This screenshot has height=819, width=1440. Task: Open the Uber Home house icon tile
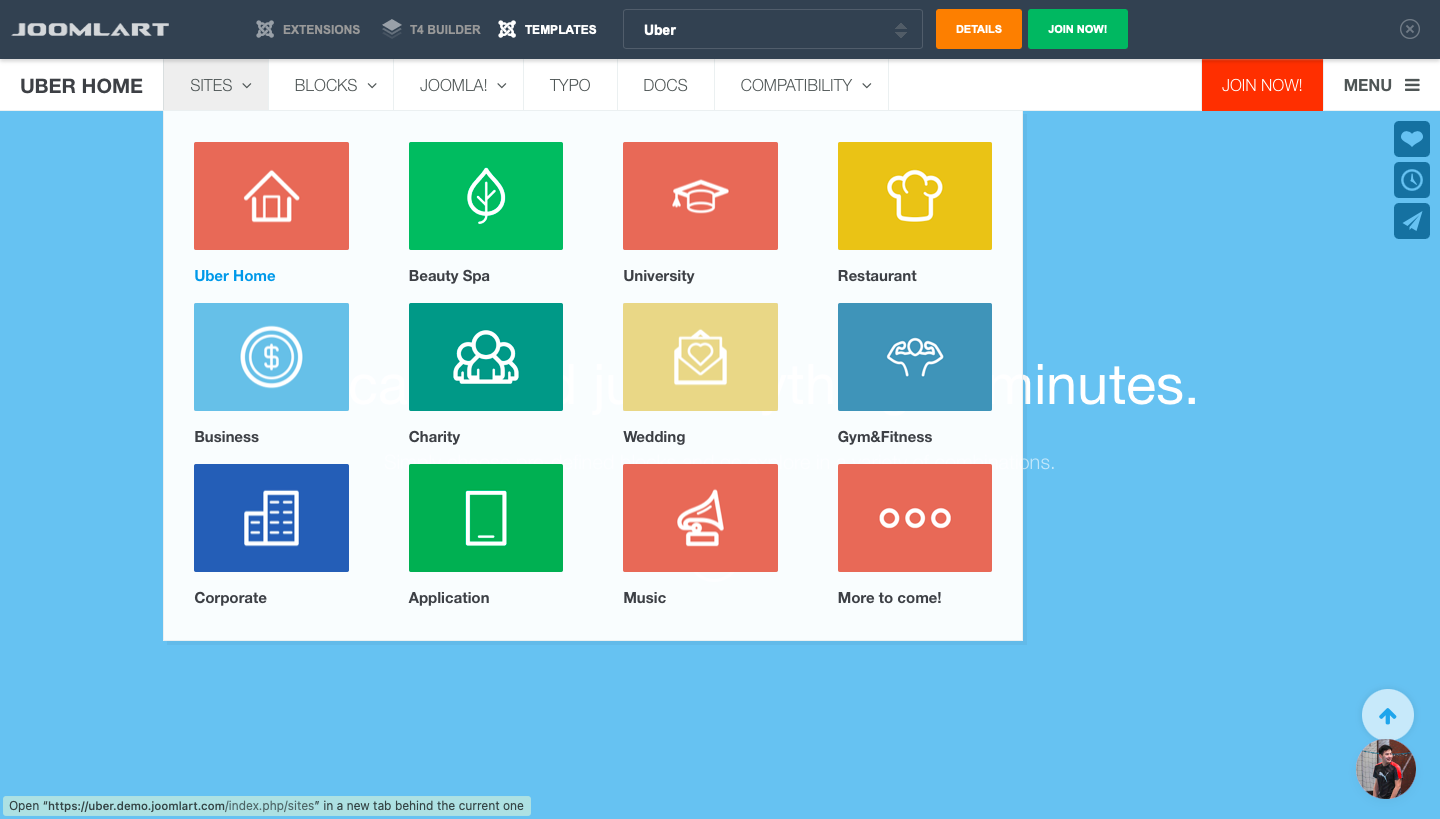pyautogui.click(x=271, y=196)
